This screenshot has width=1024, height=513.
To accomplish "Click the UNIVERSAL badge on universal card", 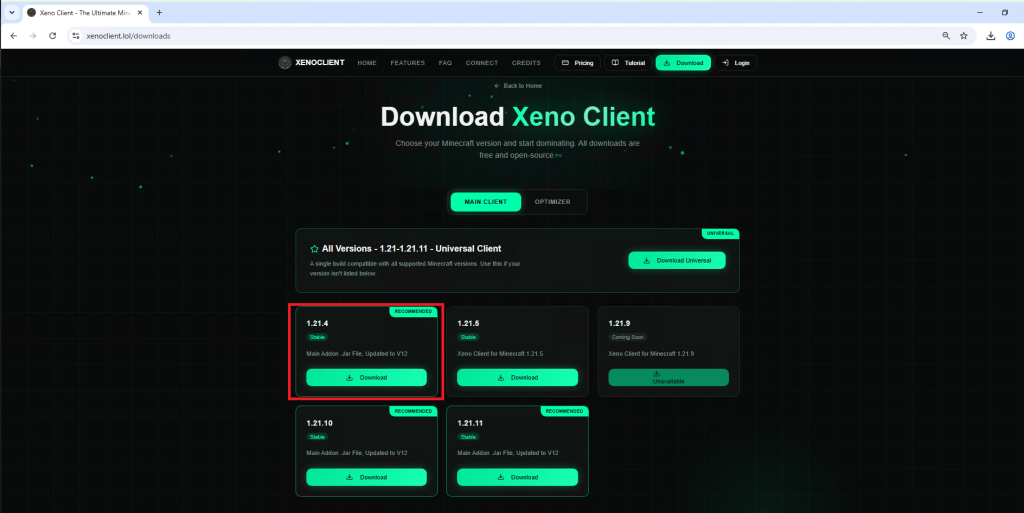I will (720, 233).
